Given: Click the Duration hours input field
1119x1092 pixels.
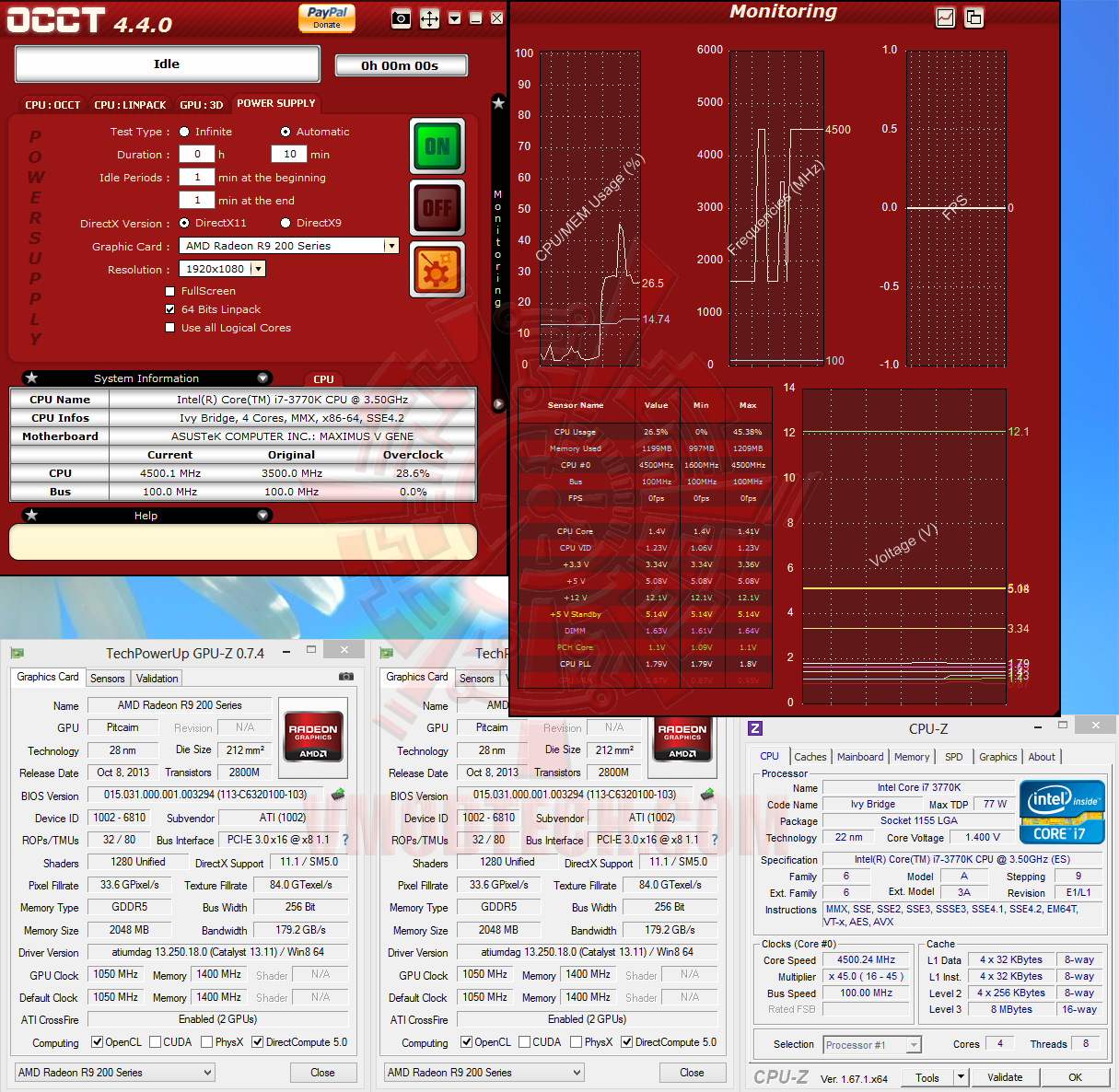Looking at the screenshot, I should (x=197, y=155).
